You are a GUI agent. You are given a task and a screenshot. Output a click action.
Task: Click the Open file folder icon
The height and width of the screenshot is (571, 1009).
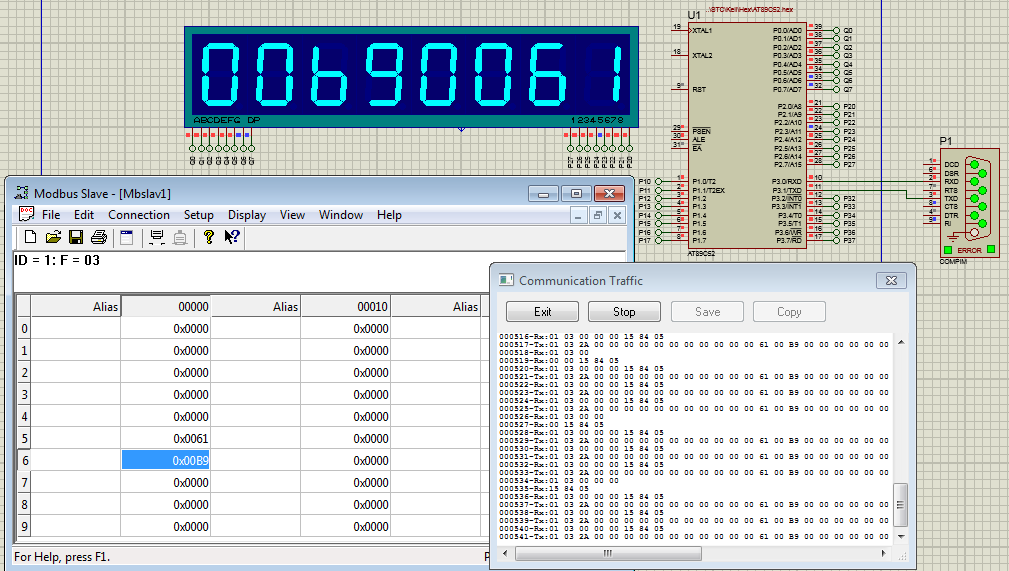click(x=53, y=237)
